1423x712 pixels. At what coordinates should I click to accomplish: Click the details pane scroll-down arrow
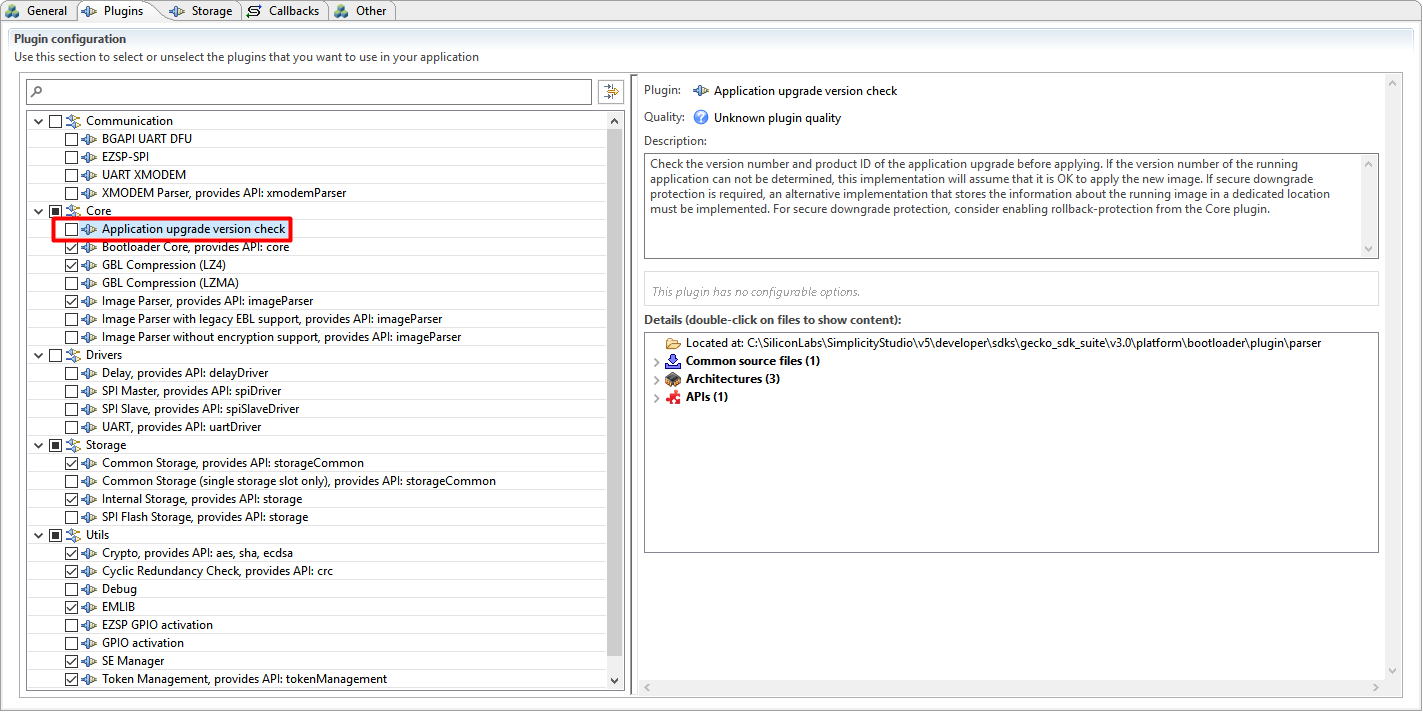point(1391,671)
